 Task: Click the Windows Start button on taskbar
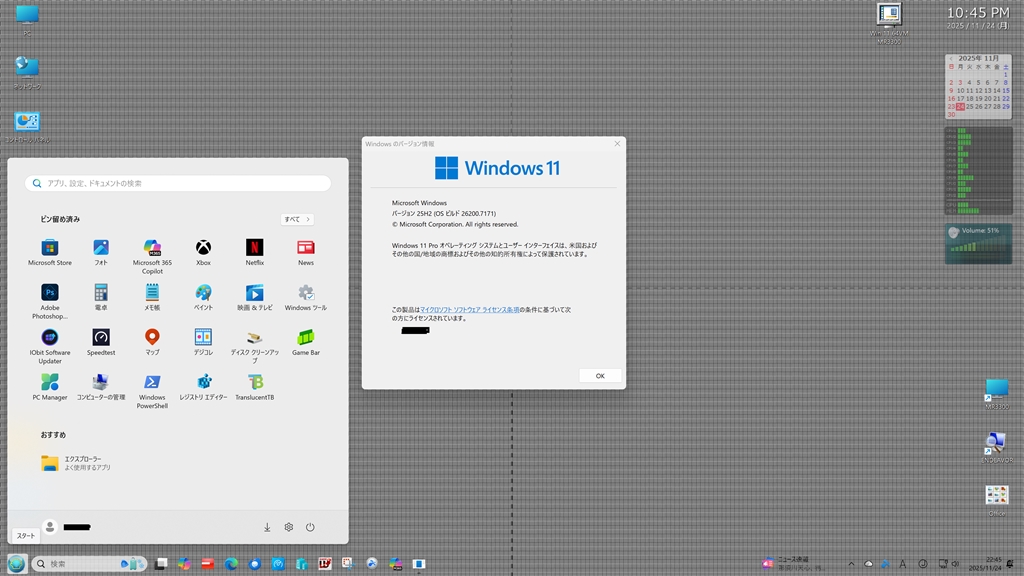point(17,563)
